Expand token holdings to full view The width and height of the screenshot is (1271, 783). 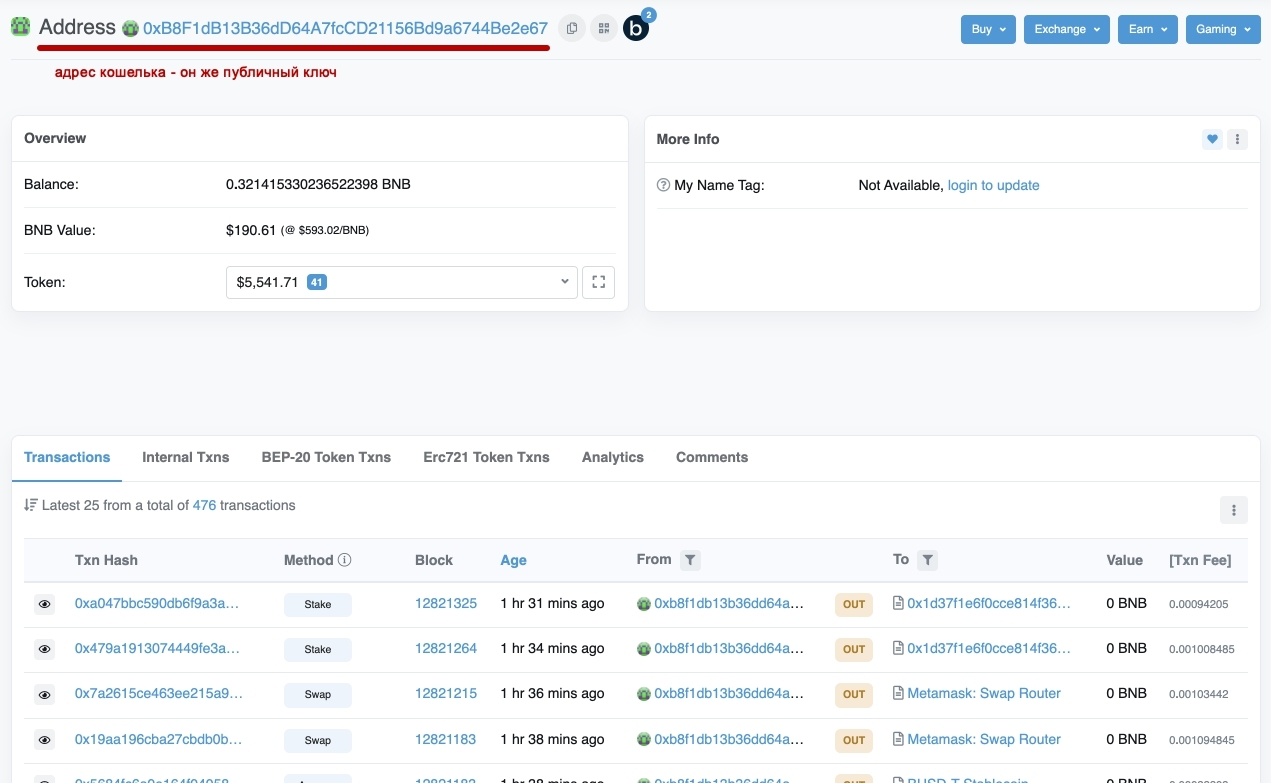pyautogui.click(x=599, y=282)
